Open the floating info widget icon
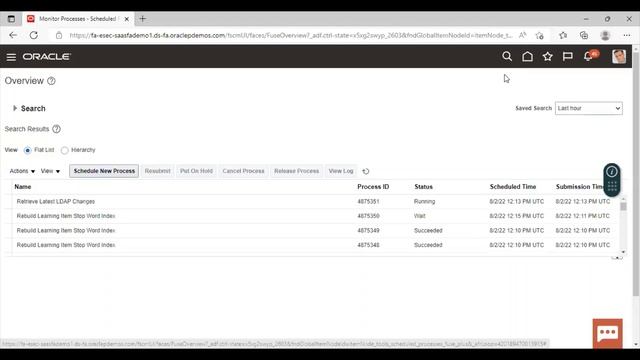The image size is (640, 360). tap(611, 172)
